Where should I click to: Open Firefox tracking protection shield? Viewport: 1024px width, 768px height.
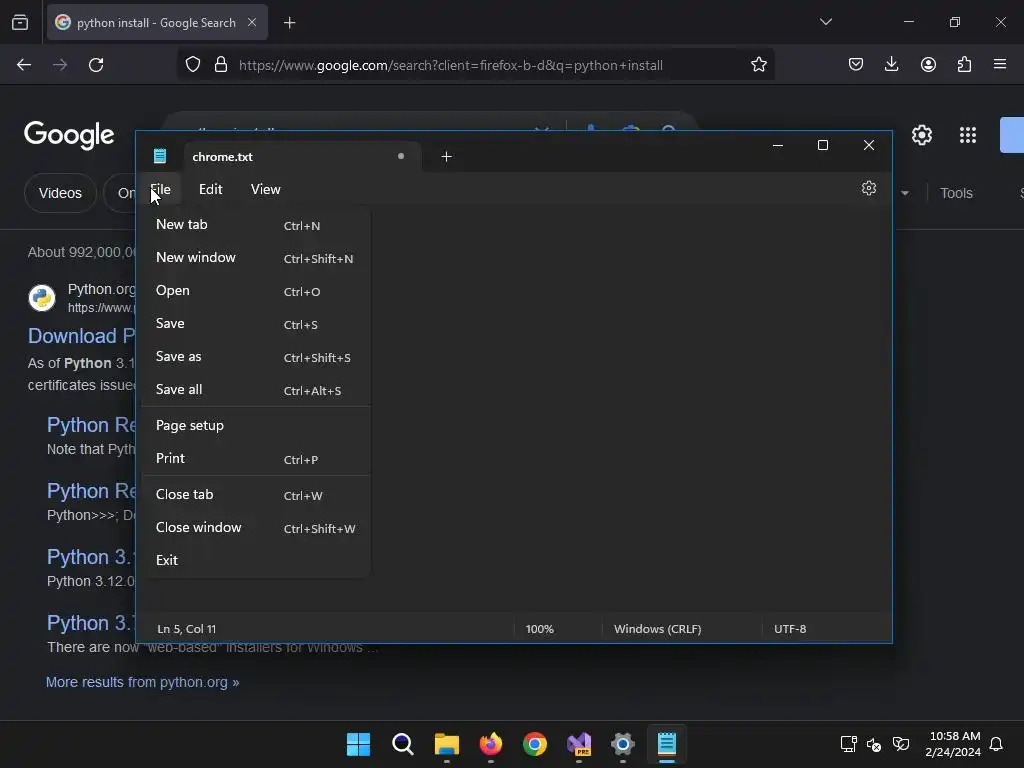(193, 65)
